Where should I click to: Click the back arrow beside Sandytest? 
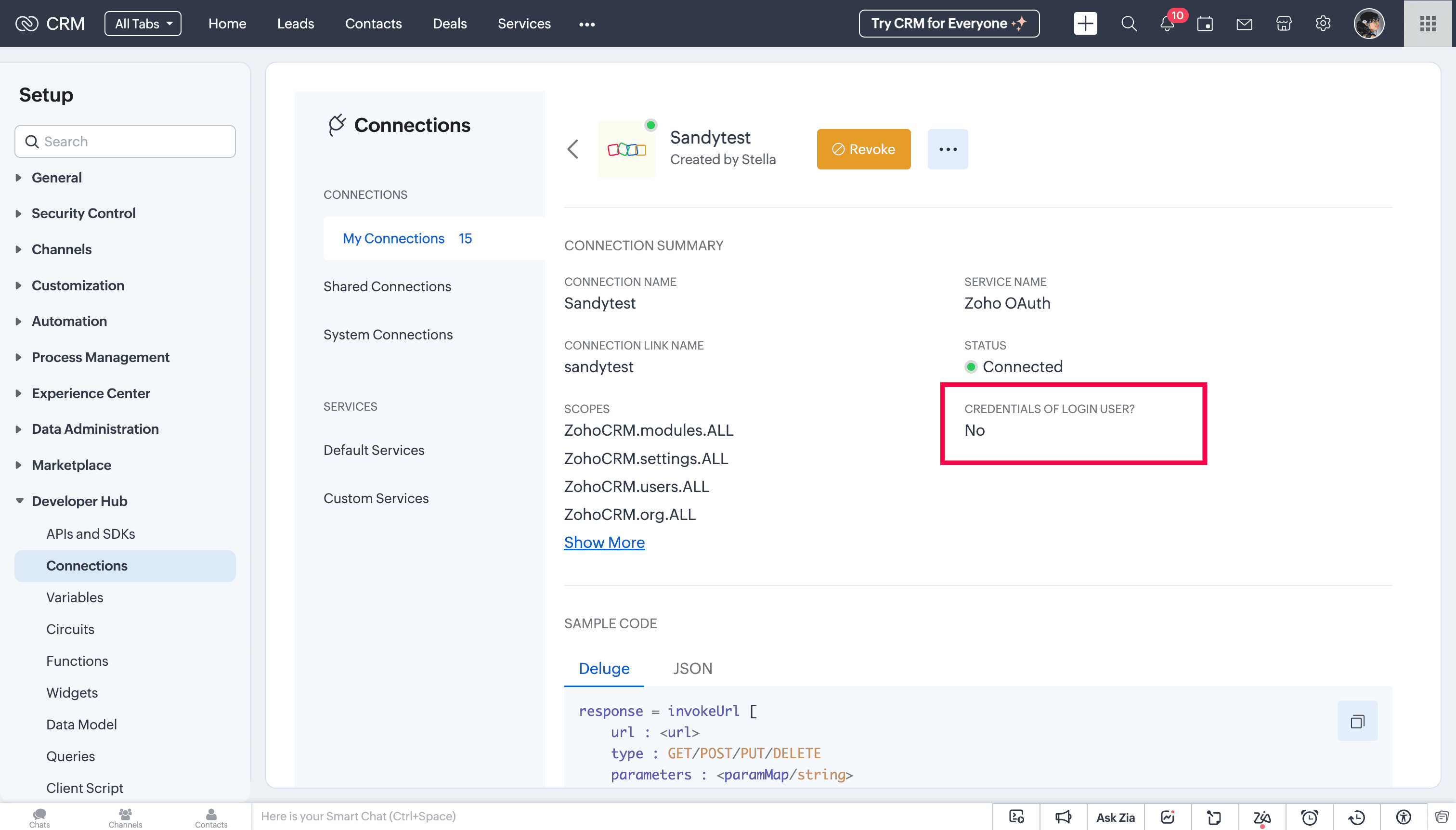573,149
